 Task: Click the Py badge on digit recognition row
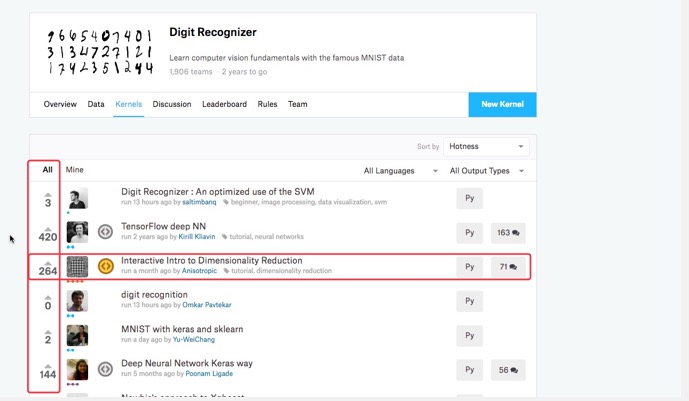[470, 301]
